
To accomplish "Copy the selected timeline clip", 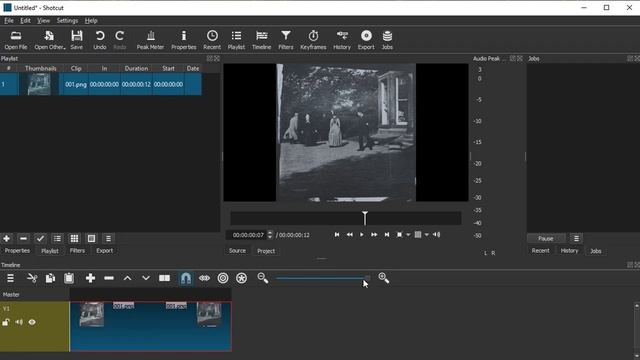I will point(50,278).
